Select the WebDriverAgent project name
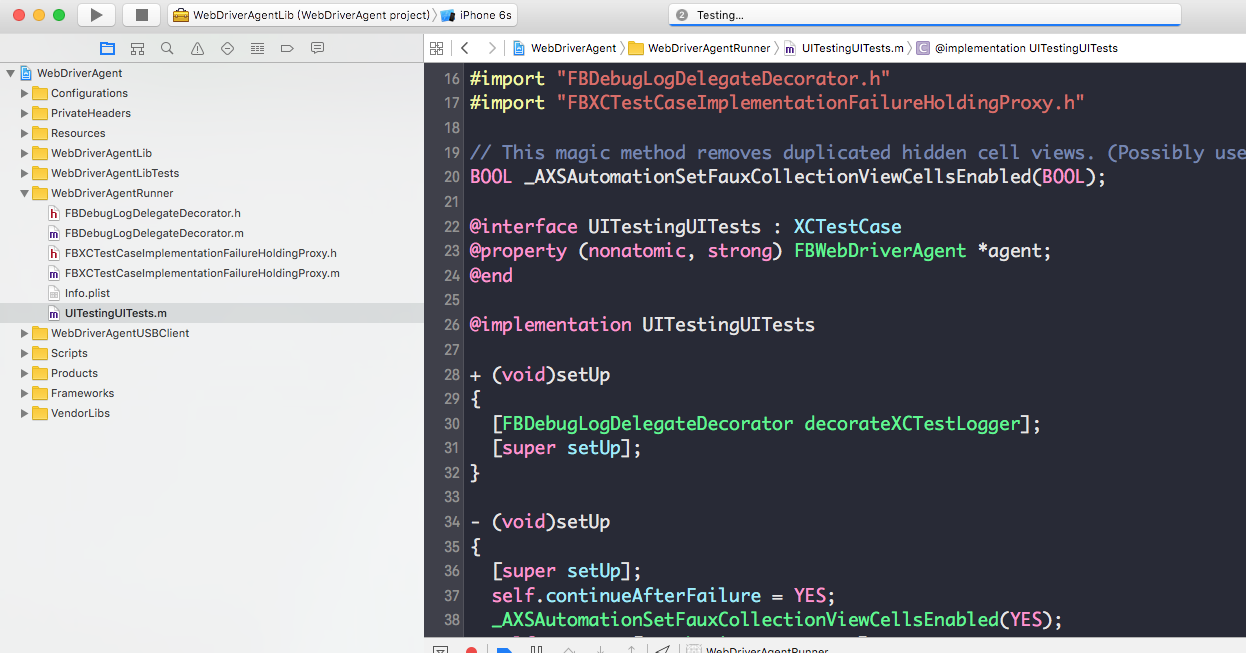Image resolution: width=1246 pixels, height=653 pixels. click(x=80, y=73)
